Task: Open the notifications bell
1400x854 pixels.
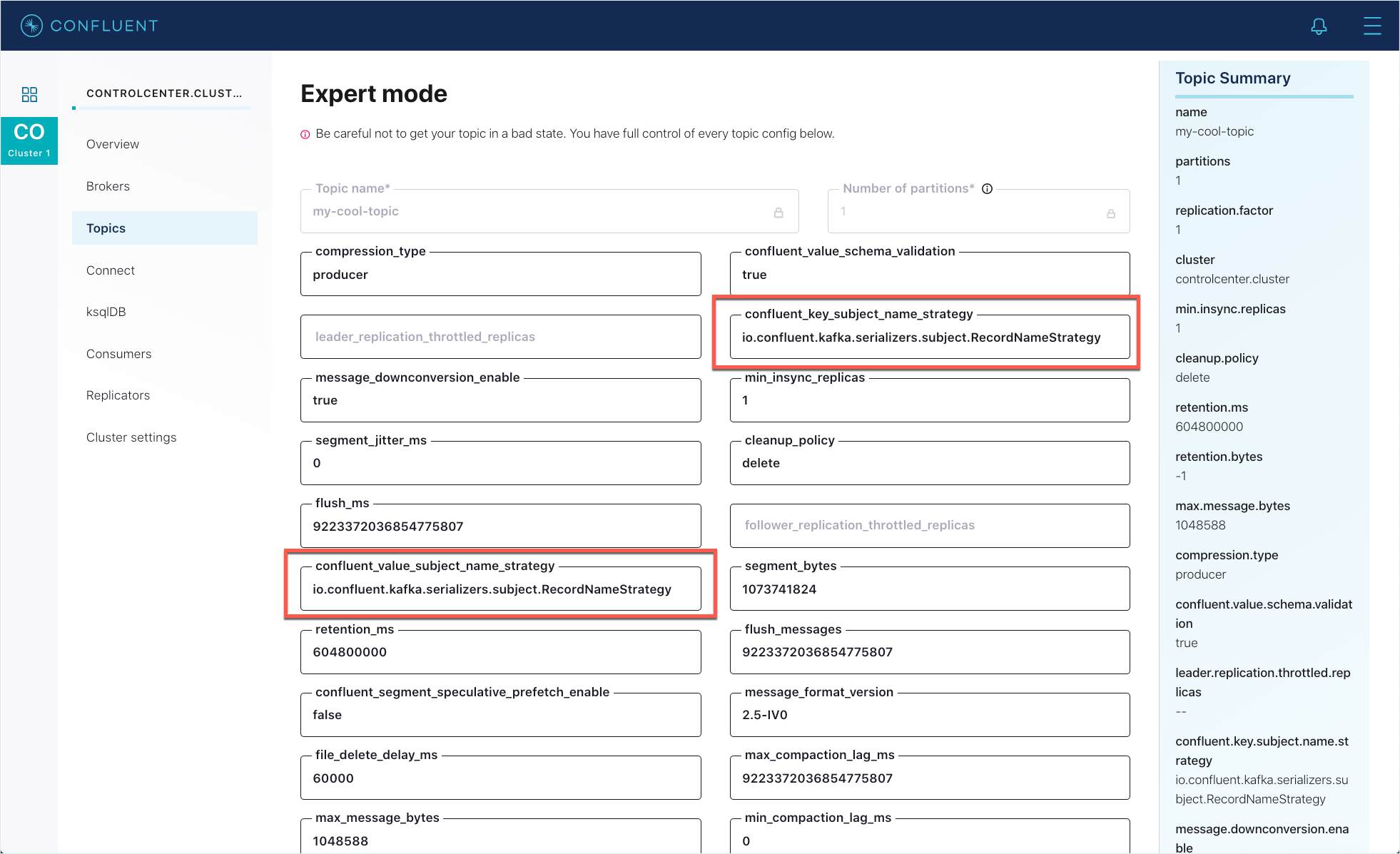Action: [x=1319, y=26]
